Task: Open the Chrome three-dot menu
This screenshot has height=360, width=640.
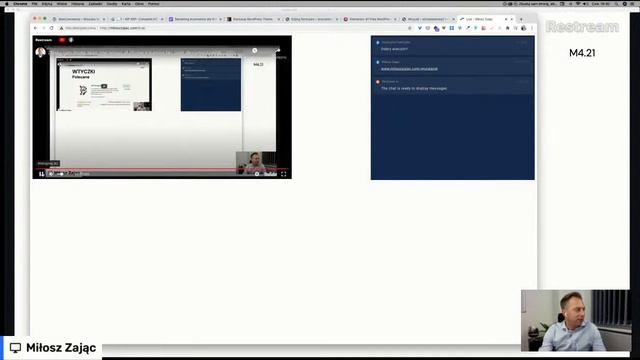Action: [x=532, y=28]
